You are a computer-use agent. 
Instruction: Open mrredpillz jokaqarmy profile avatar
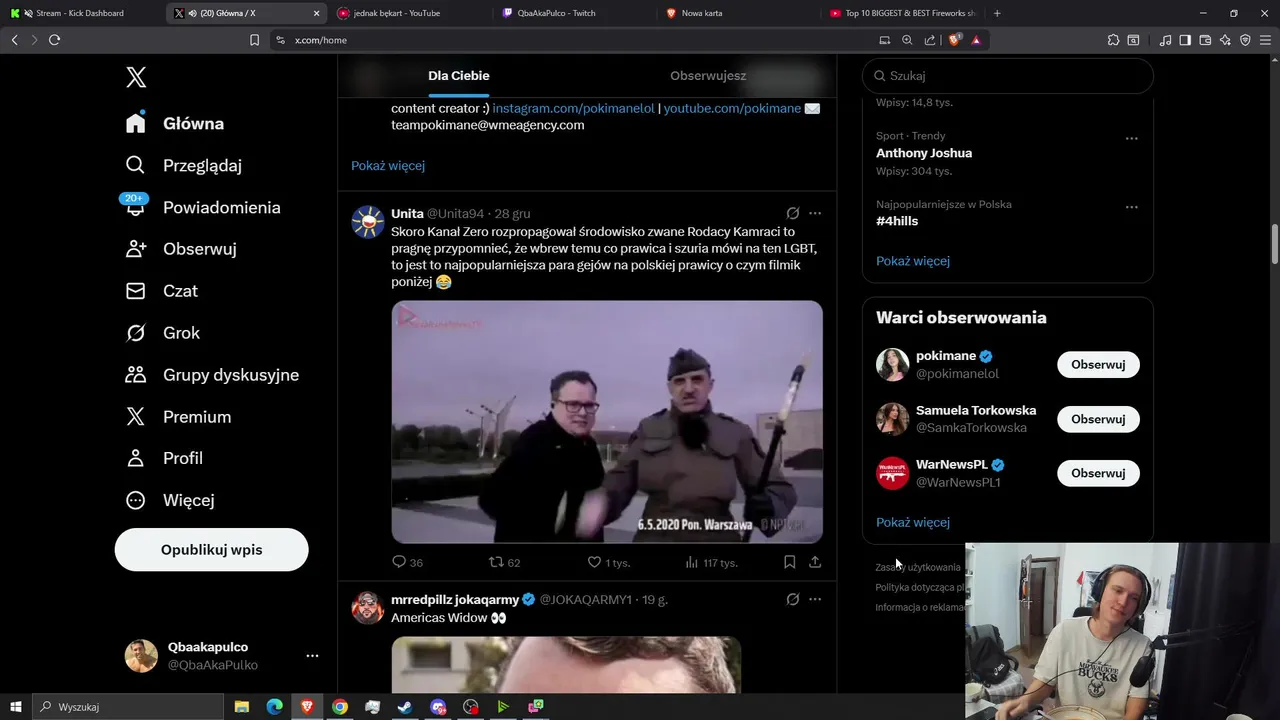pos(368,607)
